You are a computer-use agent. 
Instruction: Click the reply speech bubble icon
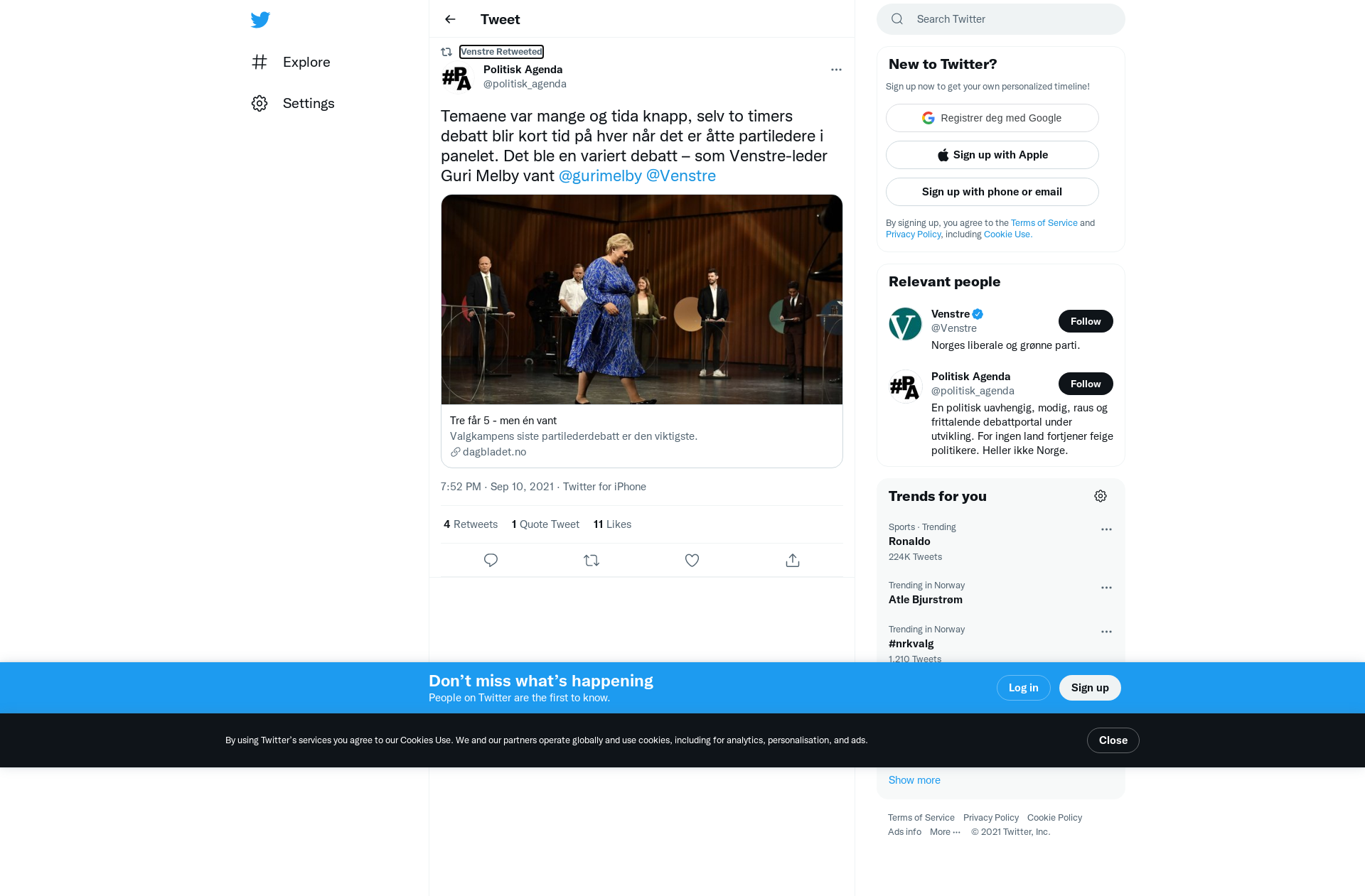[x=491, y=561]
